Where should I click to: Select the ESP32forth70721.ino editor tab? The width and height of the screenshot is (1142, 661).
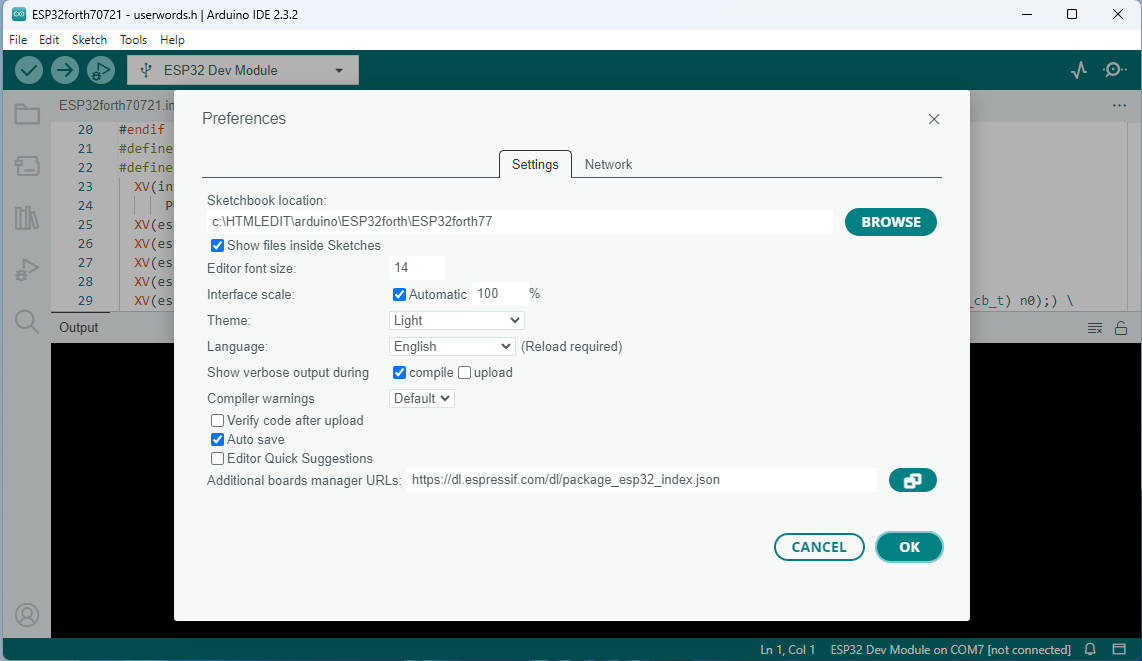116,106
